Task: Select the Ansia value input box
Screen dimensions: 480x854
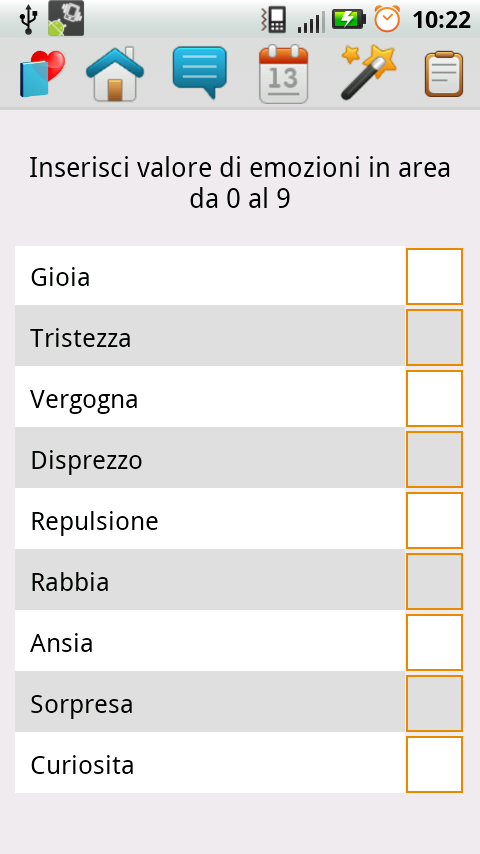Action: point(434,642)
